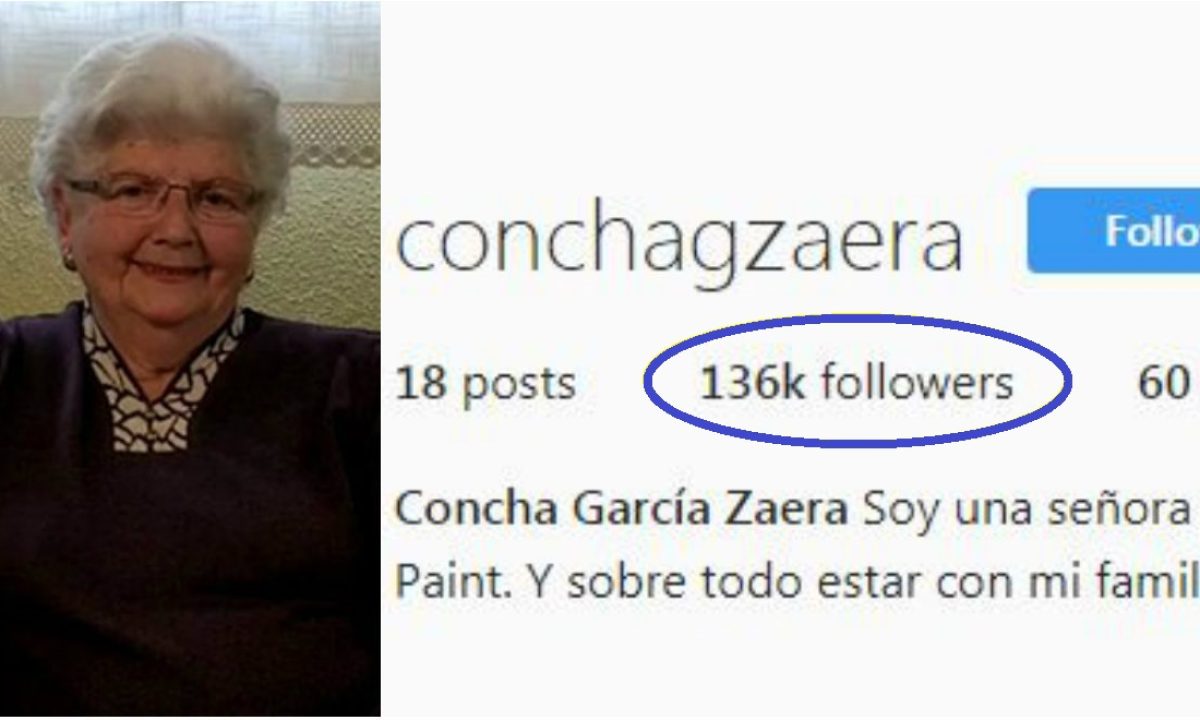Click the blue Follow button

point(1114,230)
